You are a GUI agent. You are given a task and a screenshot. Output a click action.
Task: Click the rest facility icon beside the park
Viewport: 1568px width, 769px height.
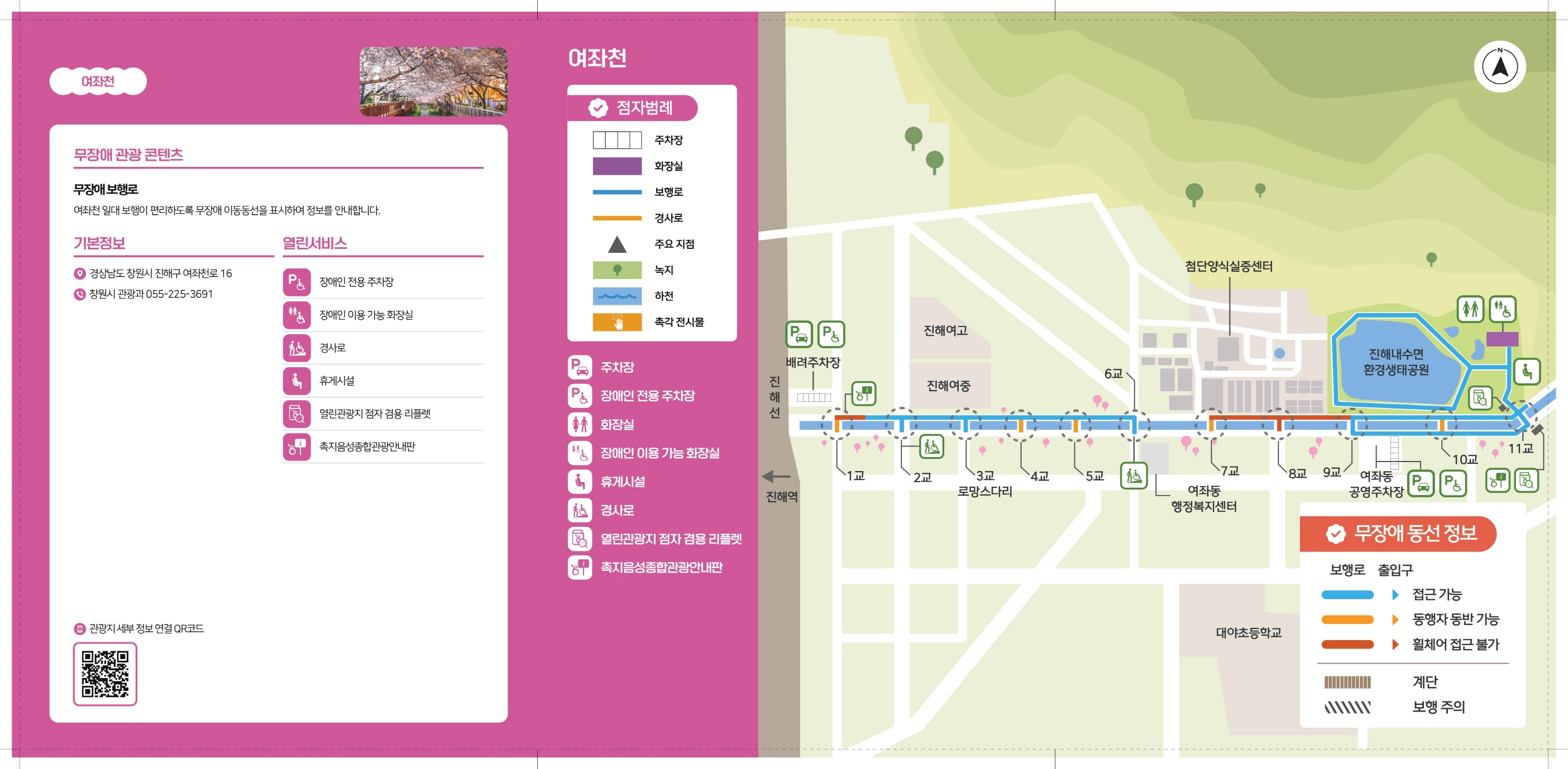(1527, 371)
